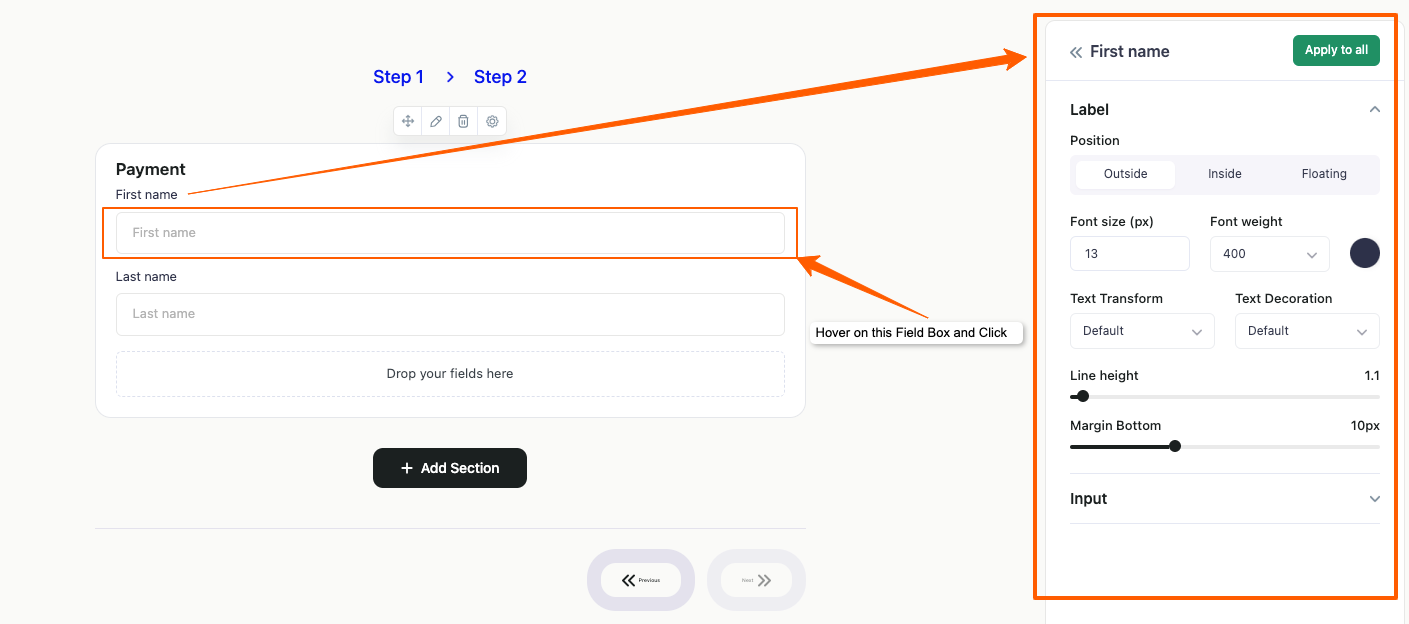The width and height of the screenshot is (1409, 624).
Task: Open the Font weight dropdown
Action: [x=1269, y=254]
